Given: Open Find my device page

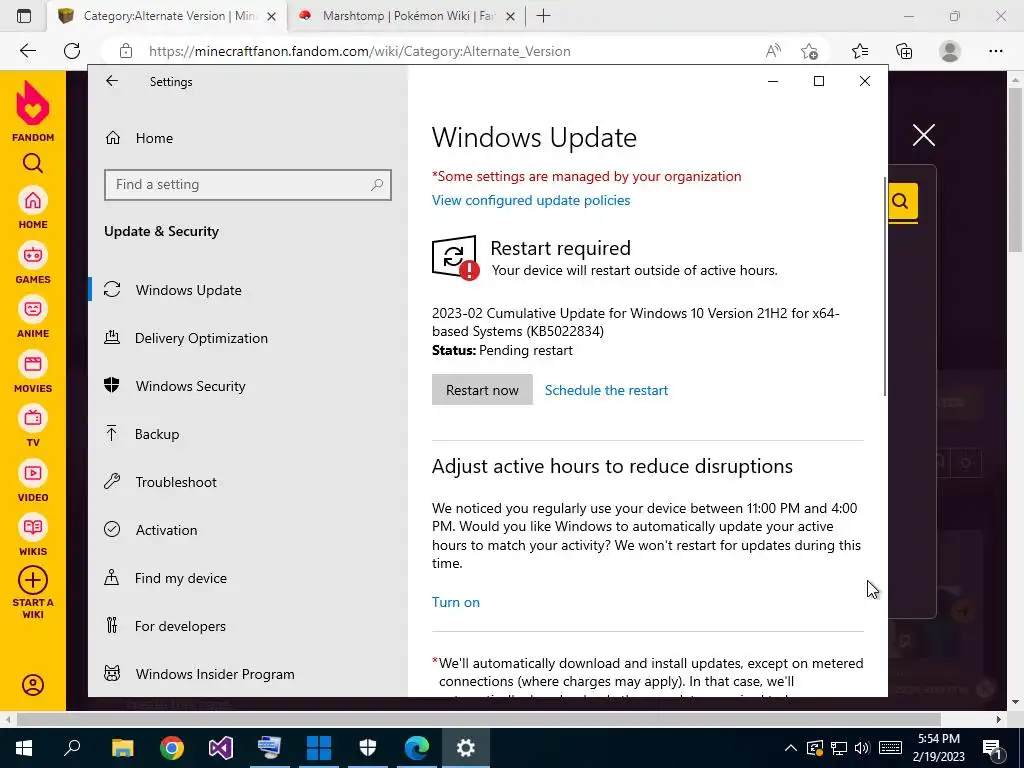Looking at the screenshot, I should click(x=248, y=578).
